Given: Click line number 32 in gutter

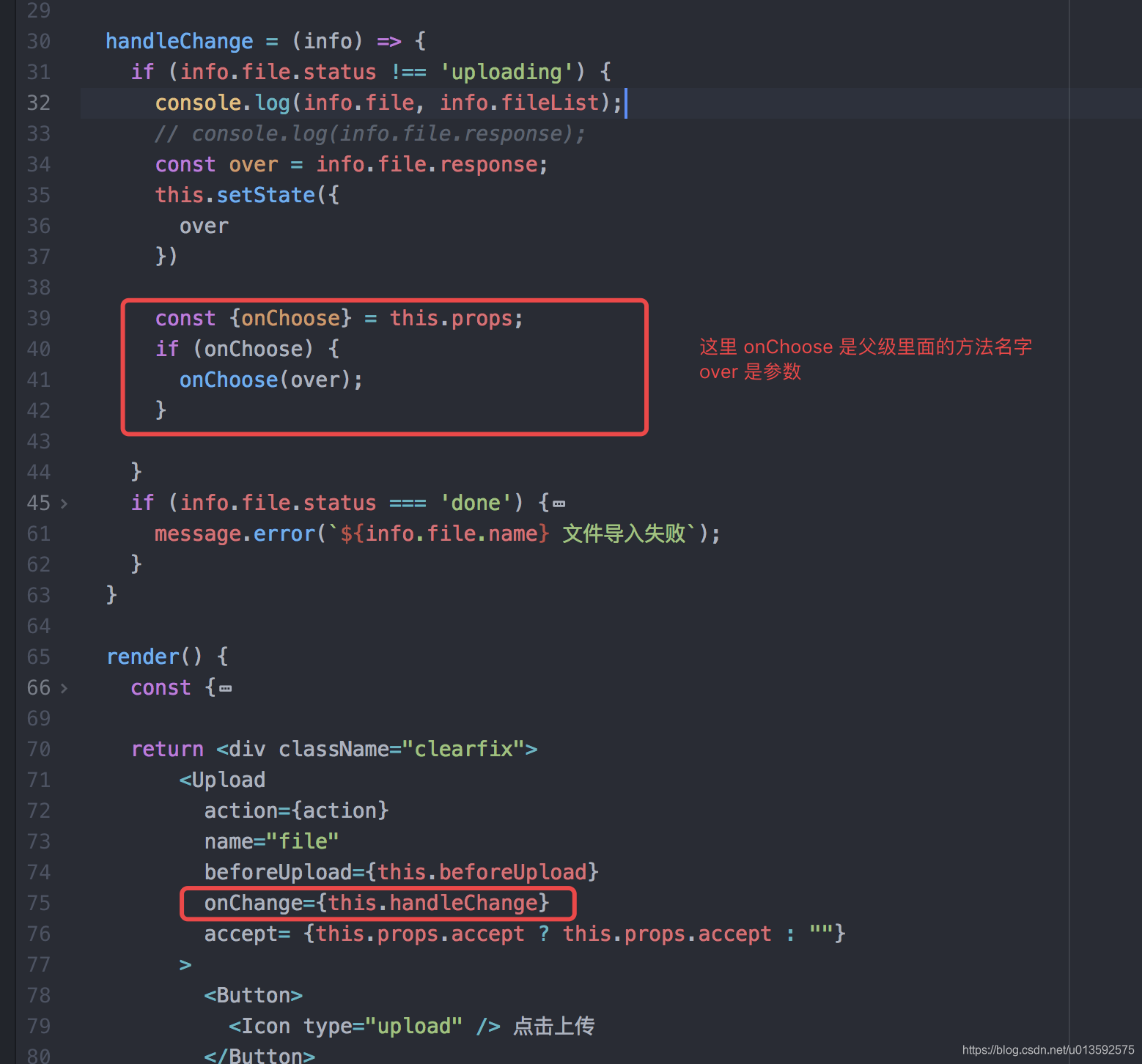Looking at the screenshot, I should (39, 103).
